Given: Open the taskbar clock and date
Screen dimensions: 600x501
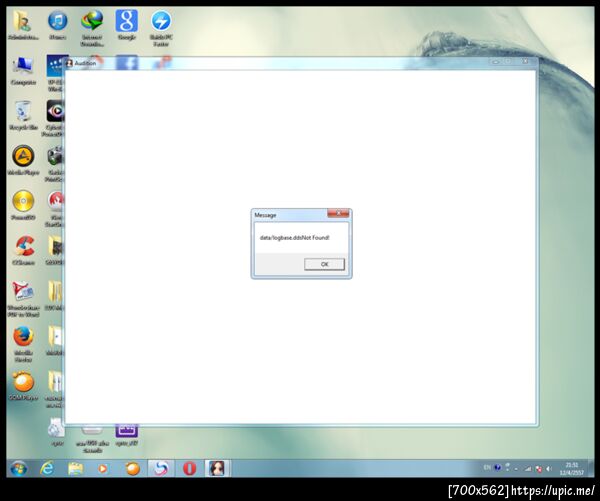Looking at the screenshot, I should [571, 469].
